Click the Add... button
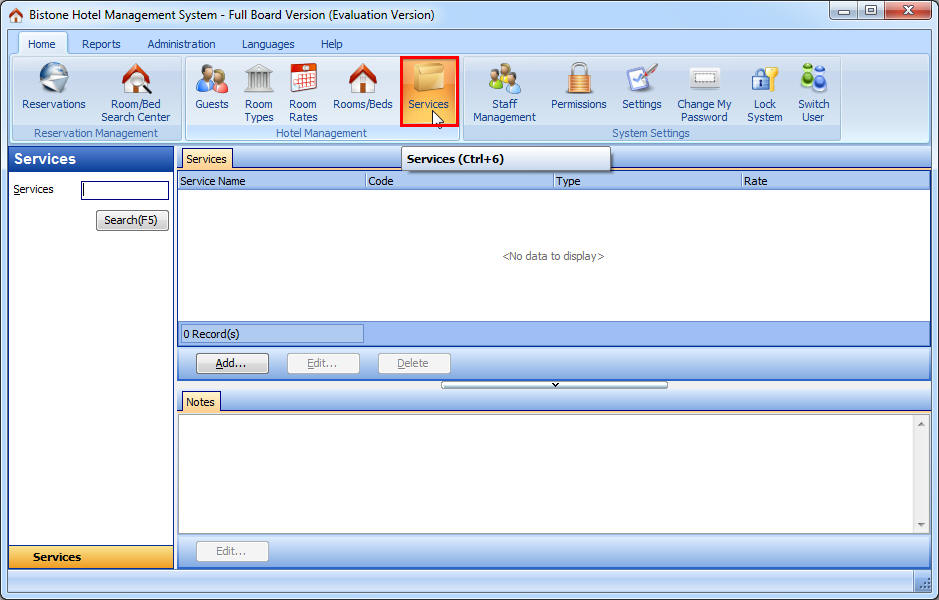Viewport: 939px width, 600px height. click(x=232, y=363)
